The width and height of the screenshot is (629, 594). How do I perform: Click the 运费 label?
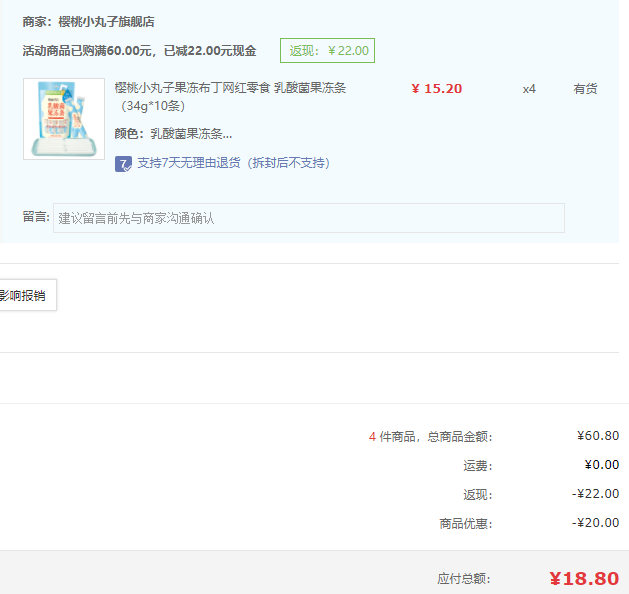478,465
